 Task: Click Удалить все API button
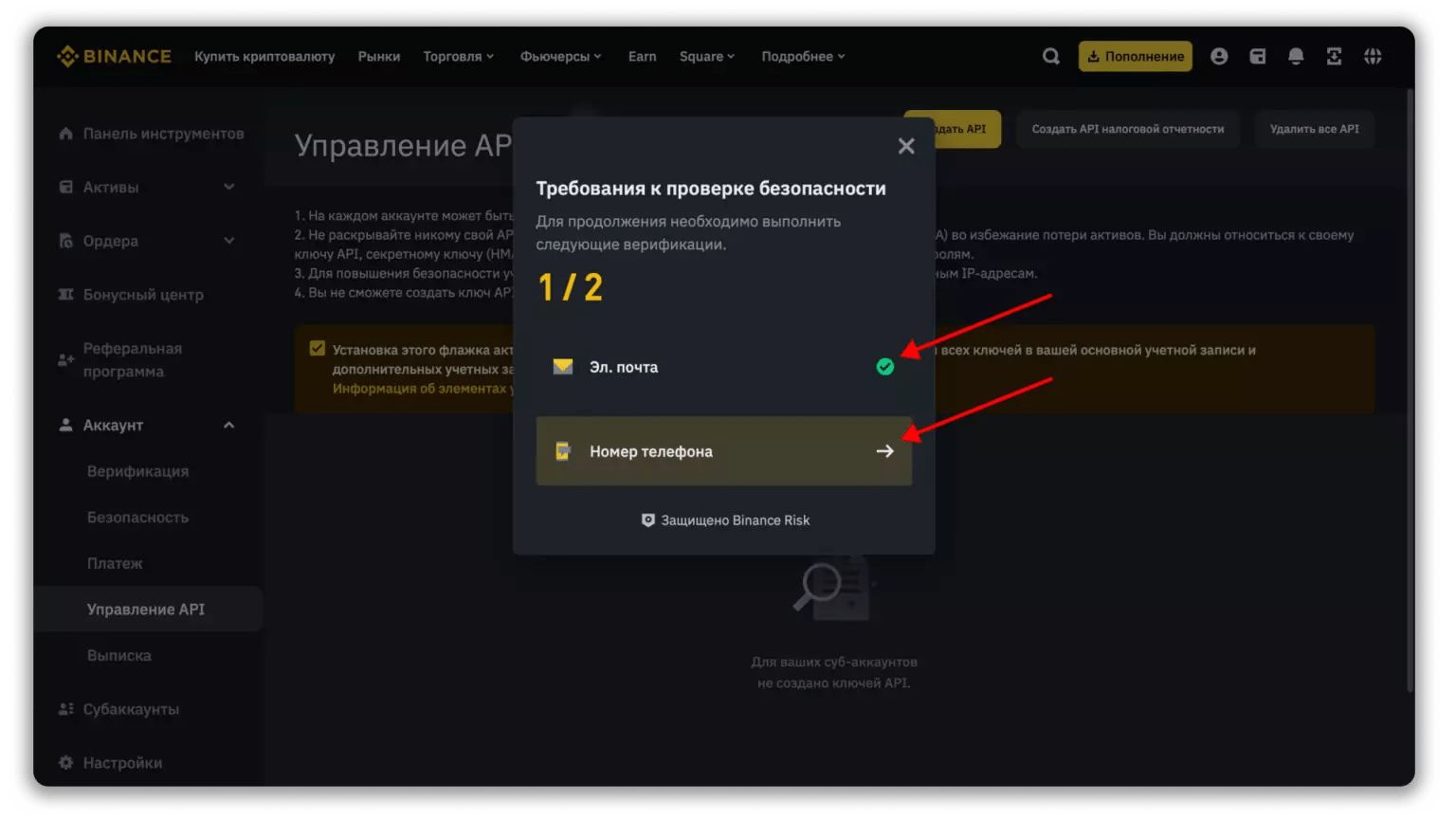tap(1314, 129)
